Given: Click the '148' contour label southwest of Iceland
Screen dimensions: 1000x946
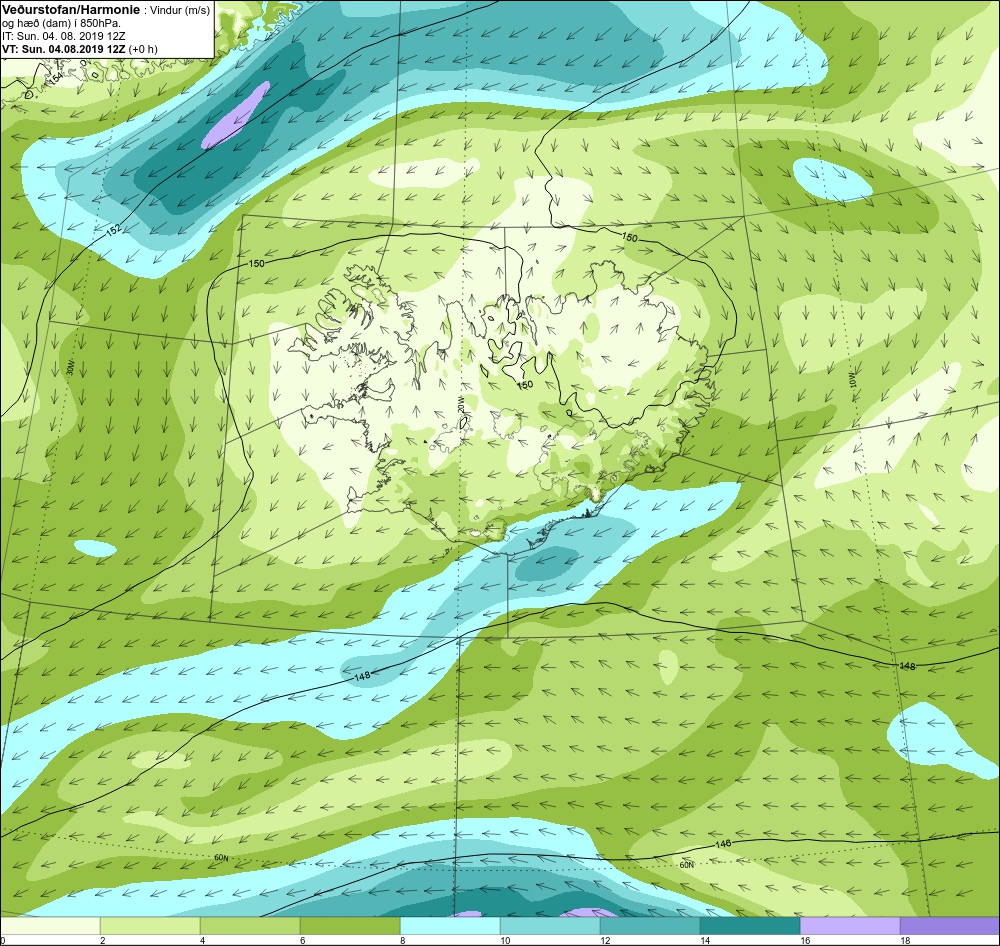Looking at the screenshot, I should click(362, 676).
